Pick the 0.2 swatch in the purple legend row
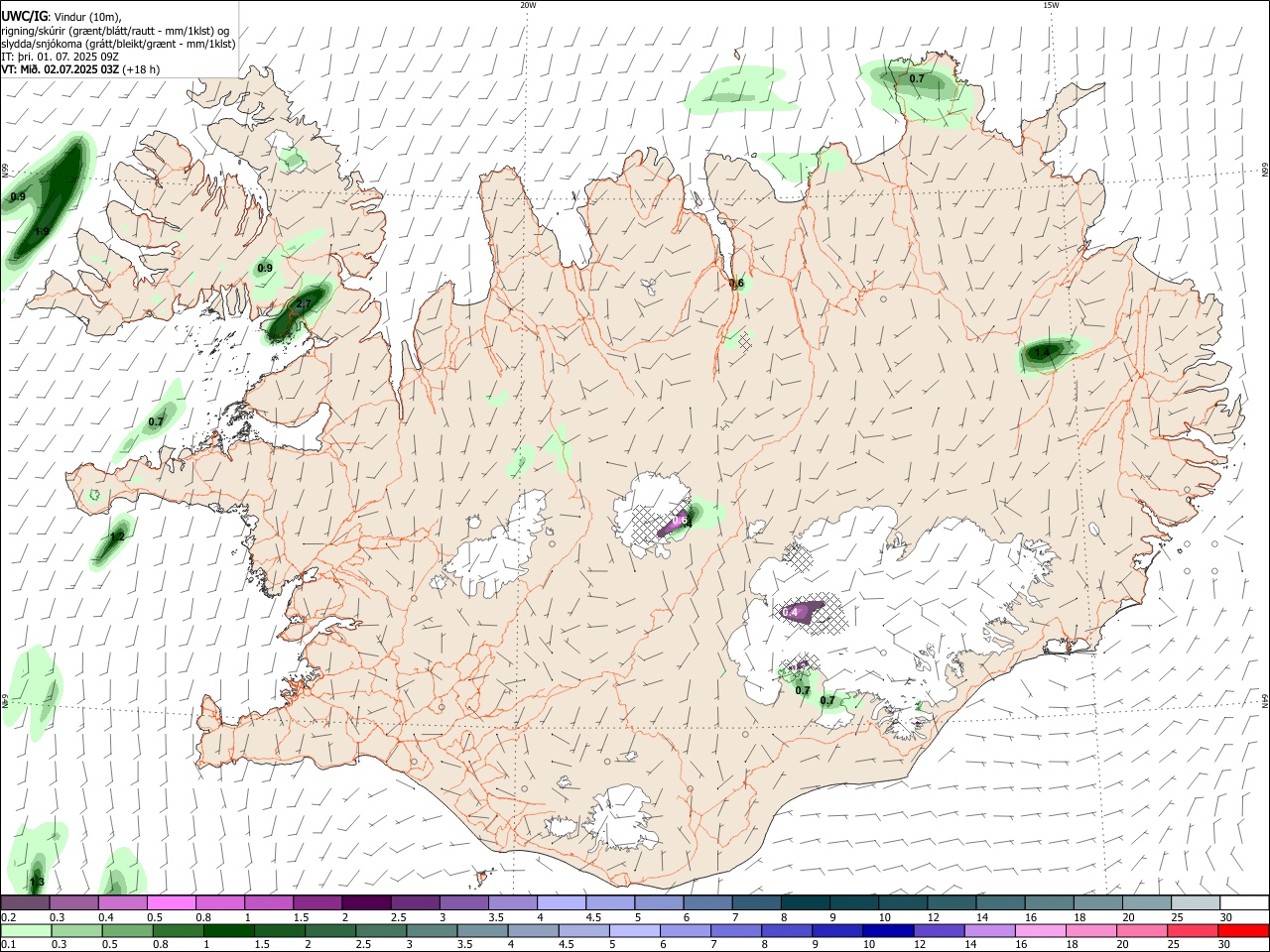 point(25,903)
